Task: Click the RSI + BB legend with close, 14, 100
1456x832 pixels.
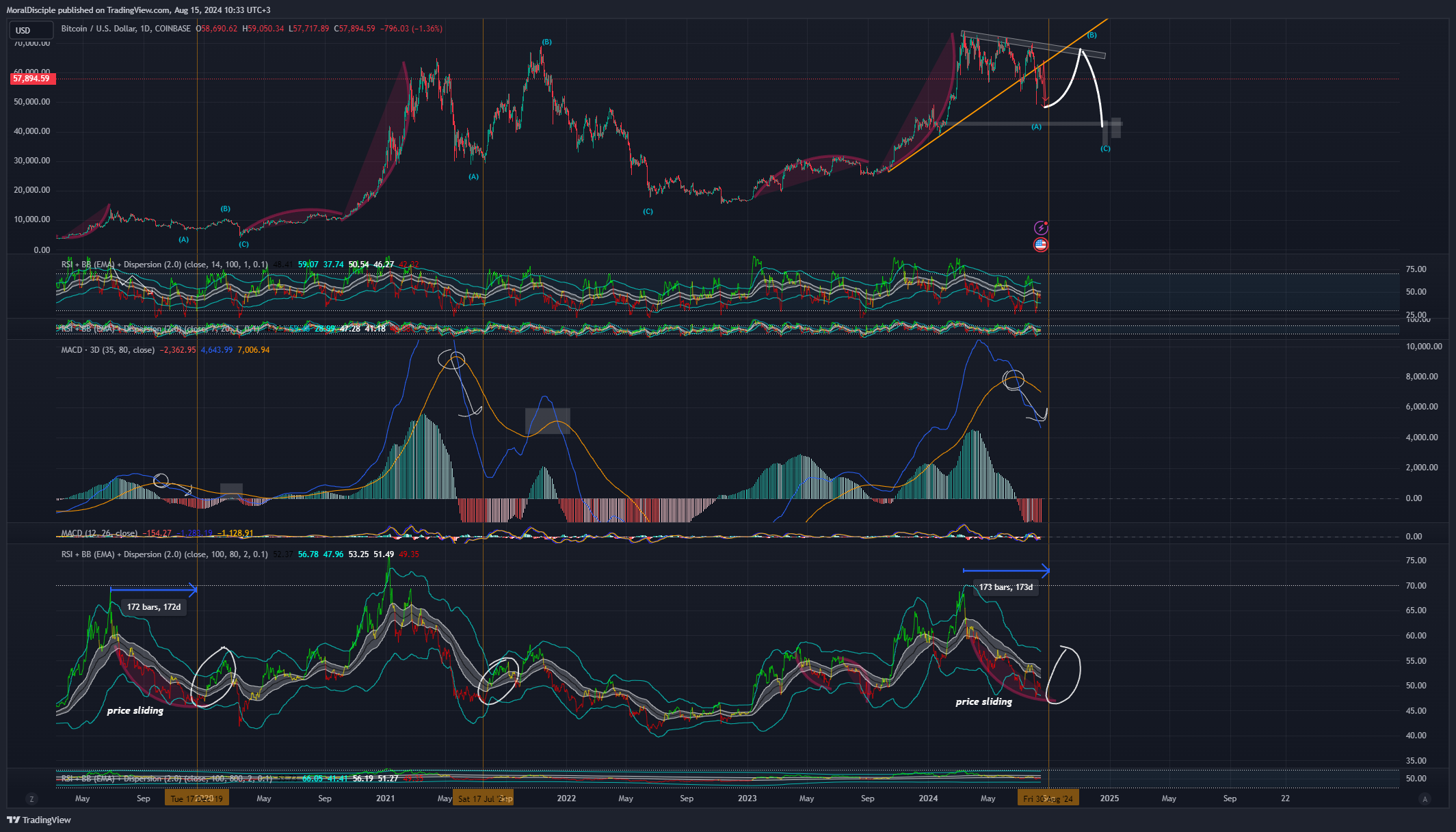Action: [165, 265]
